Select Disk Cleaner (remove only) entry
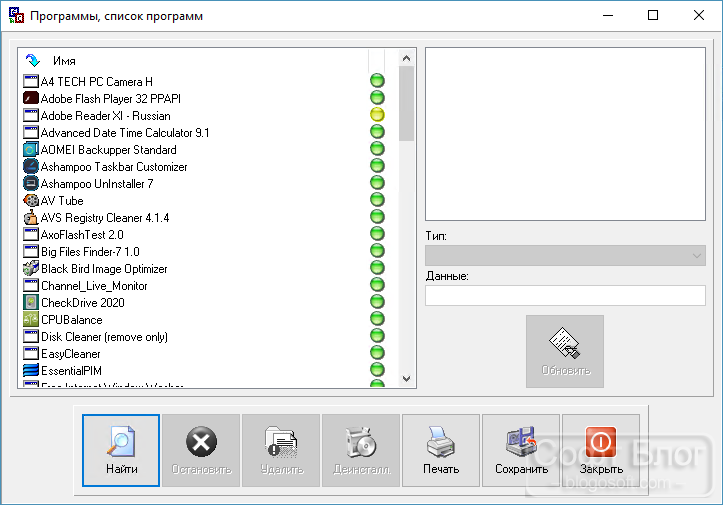This screenshot has height=505, width=723. (104, 337)
